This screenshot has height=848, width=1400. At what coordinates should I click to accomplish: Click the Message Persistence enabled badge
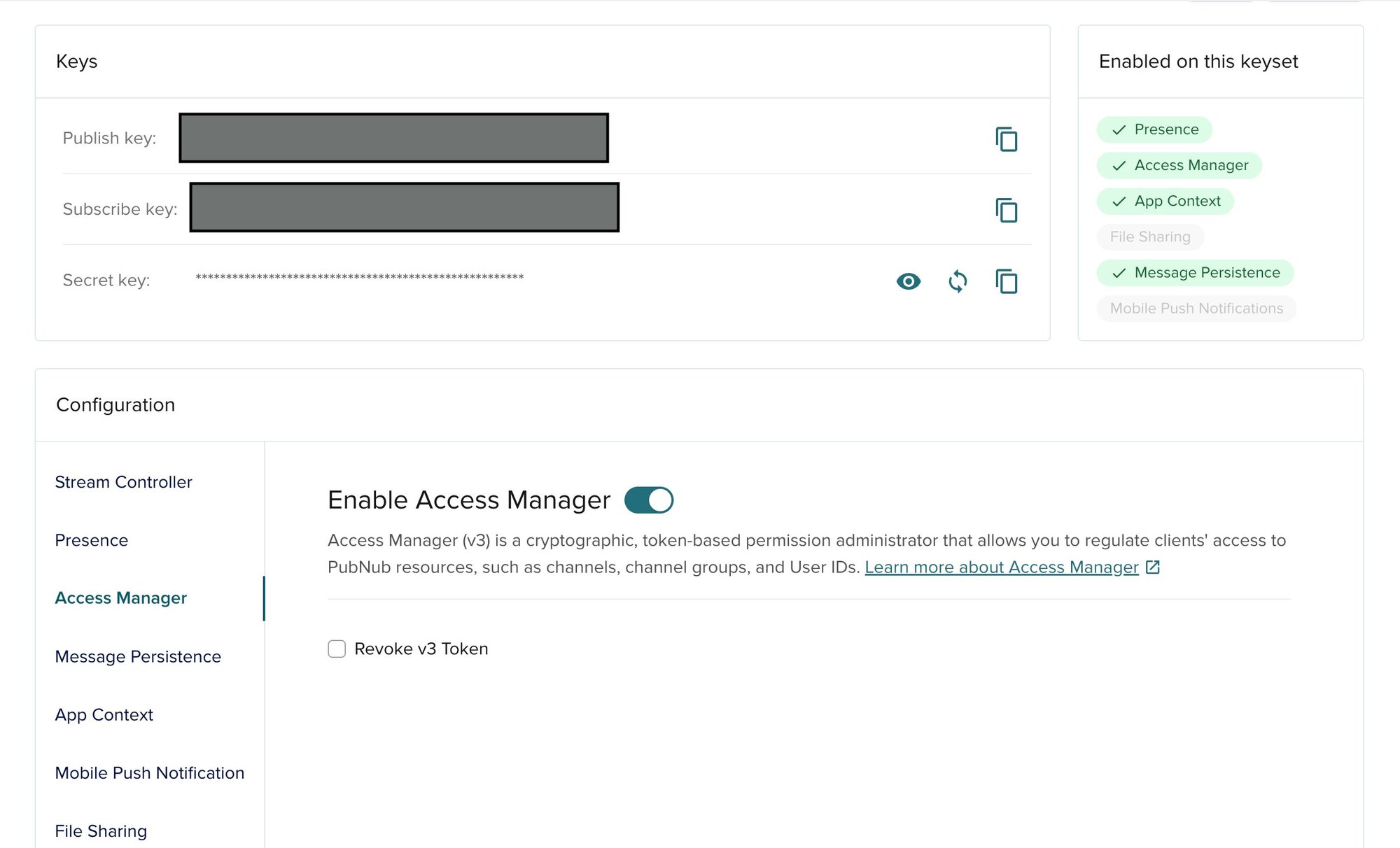(x=1195, y=273)
